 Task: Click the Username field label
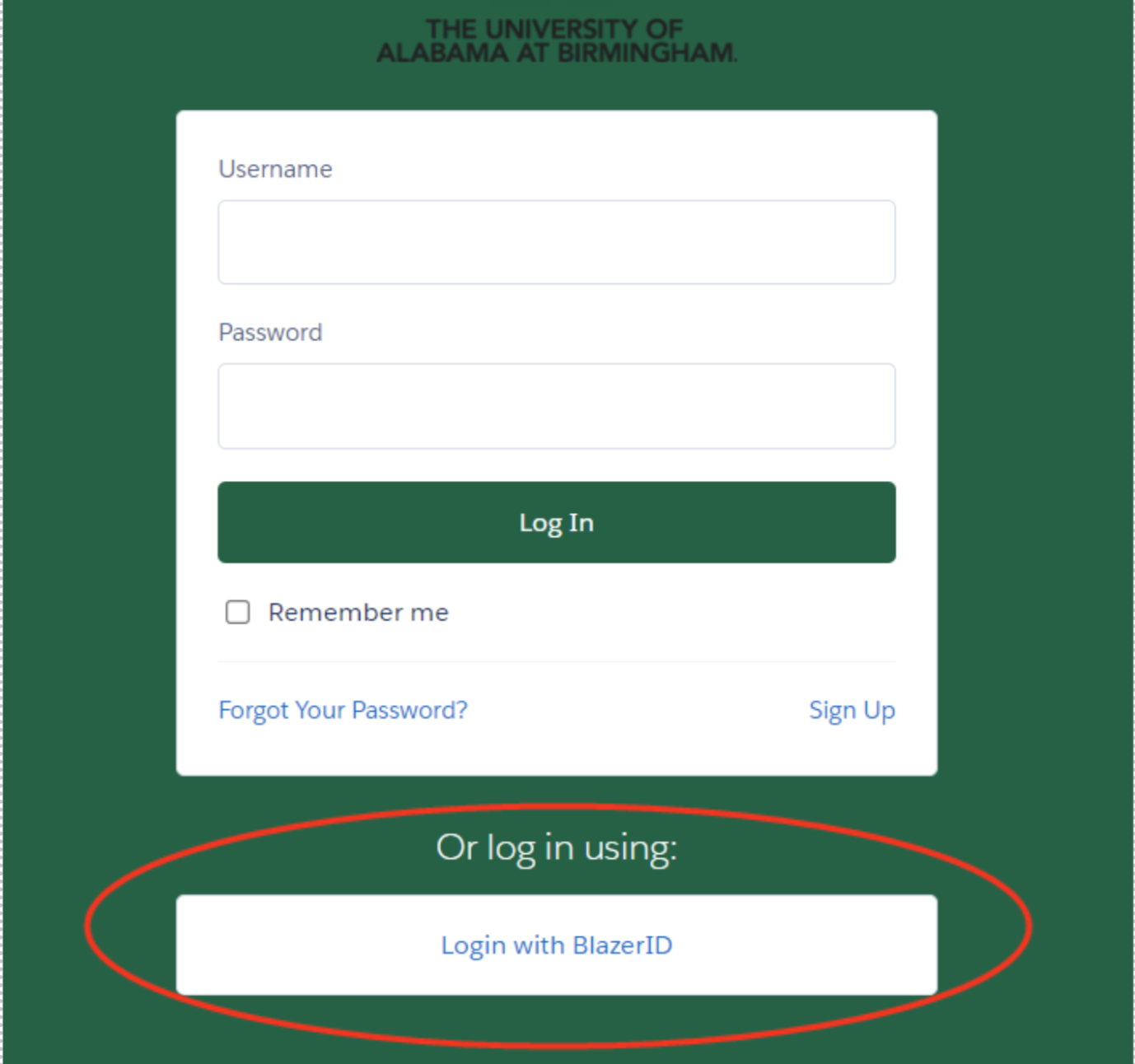275,169
